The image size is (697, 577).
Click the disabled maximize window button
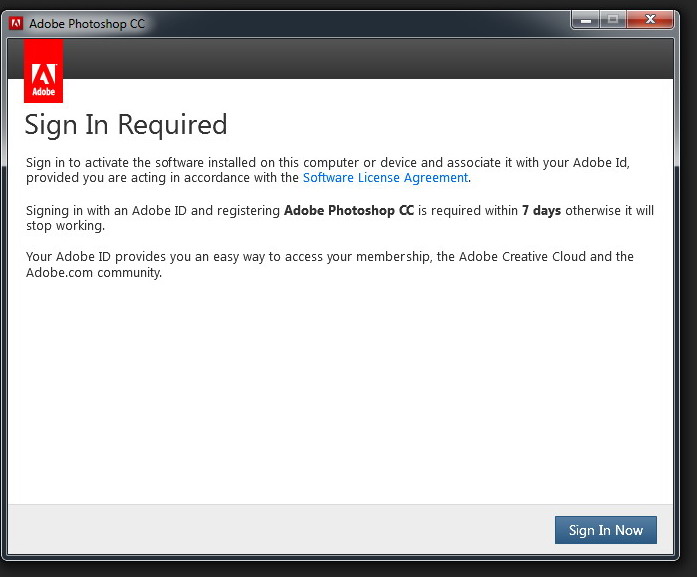point(613,19)
